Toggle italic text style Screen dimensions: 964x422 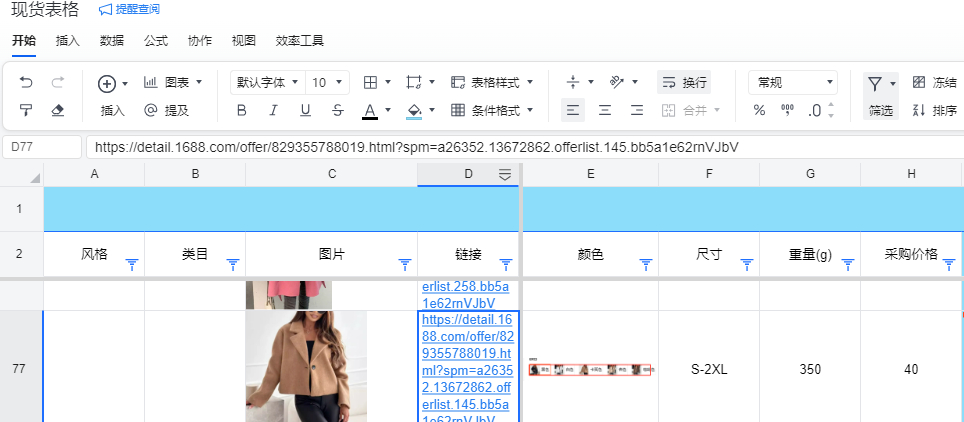pyautogui.click(x=273, y=110)
